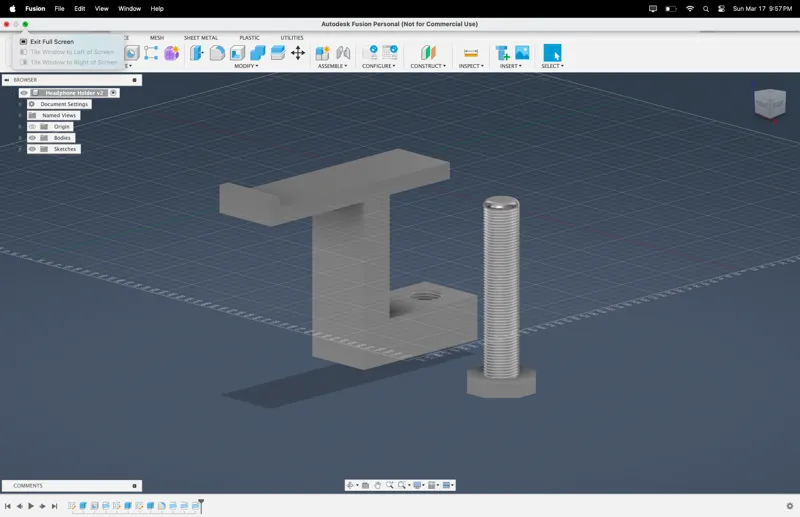Open the INSPECT dropdown

point(471,66)
